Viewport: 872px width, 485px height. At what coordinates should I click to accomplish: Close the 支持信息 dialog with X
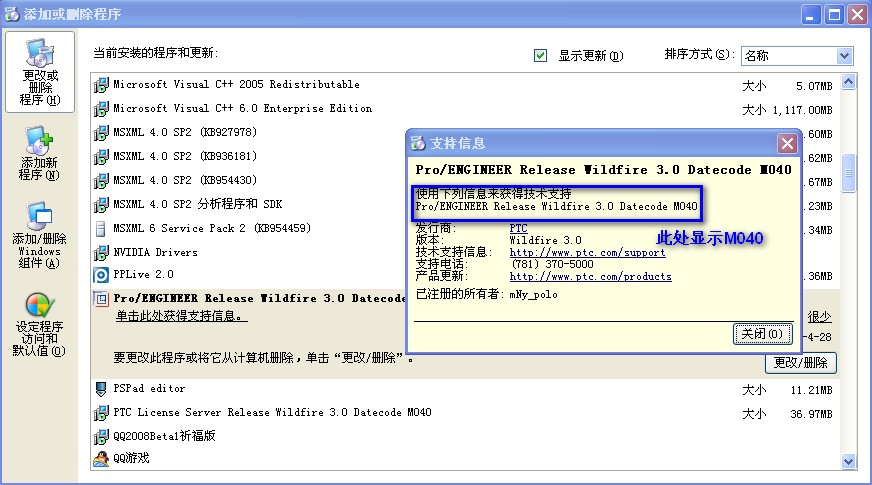pos(787,143)
